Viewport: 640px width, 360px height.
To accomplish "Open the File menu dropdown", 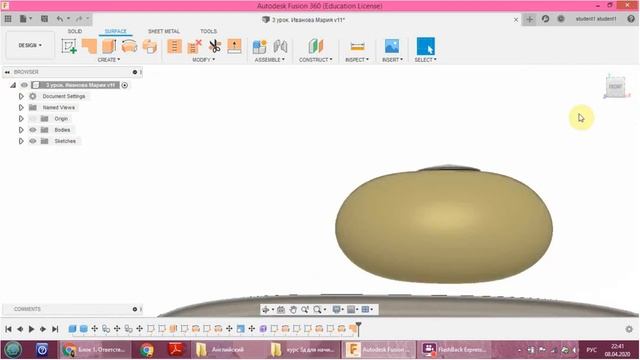I will pos(26,19).
